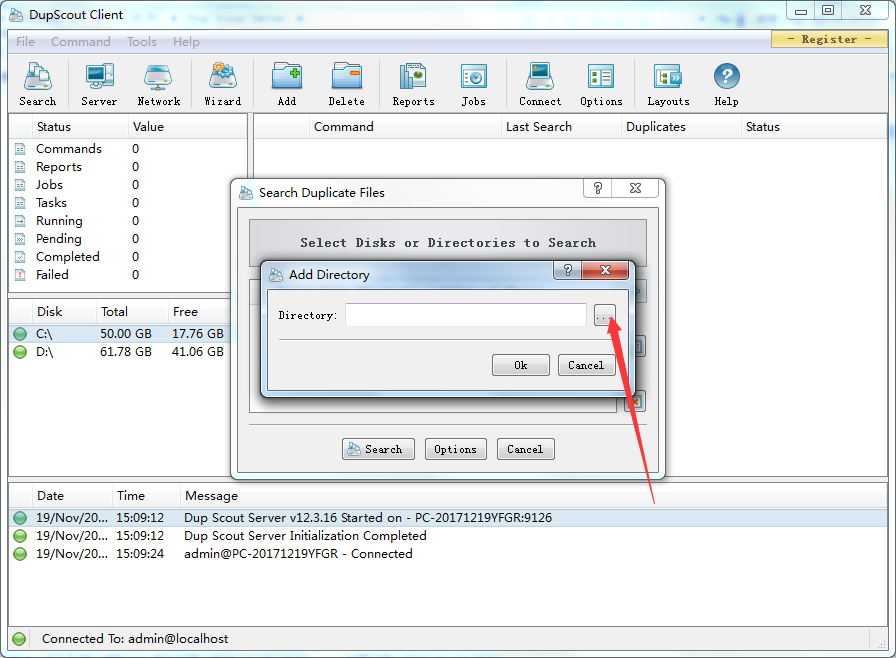Click the Delete command icon
The width and height of the screenshot is (896, 658).
[346, 84]
